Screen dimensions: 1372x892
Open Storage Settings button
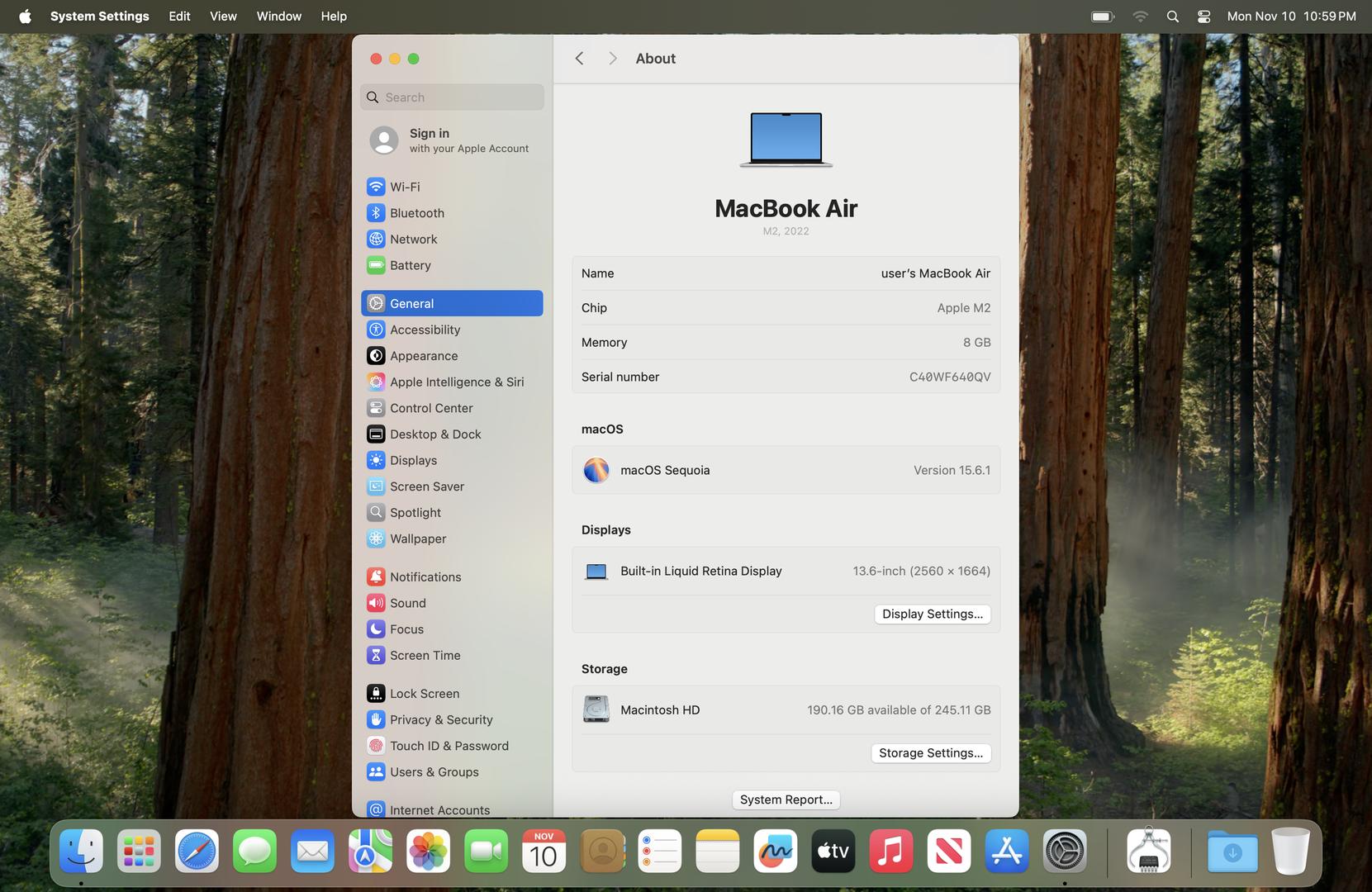(x=930, y=752)
